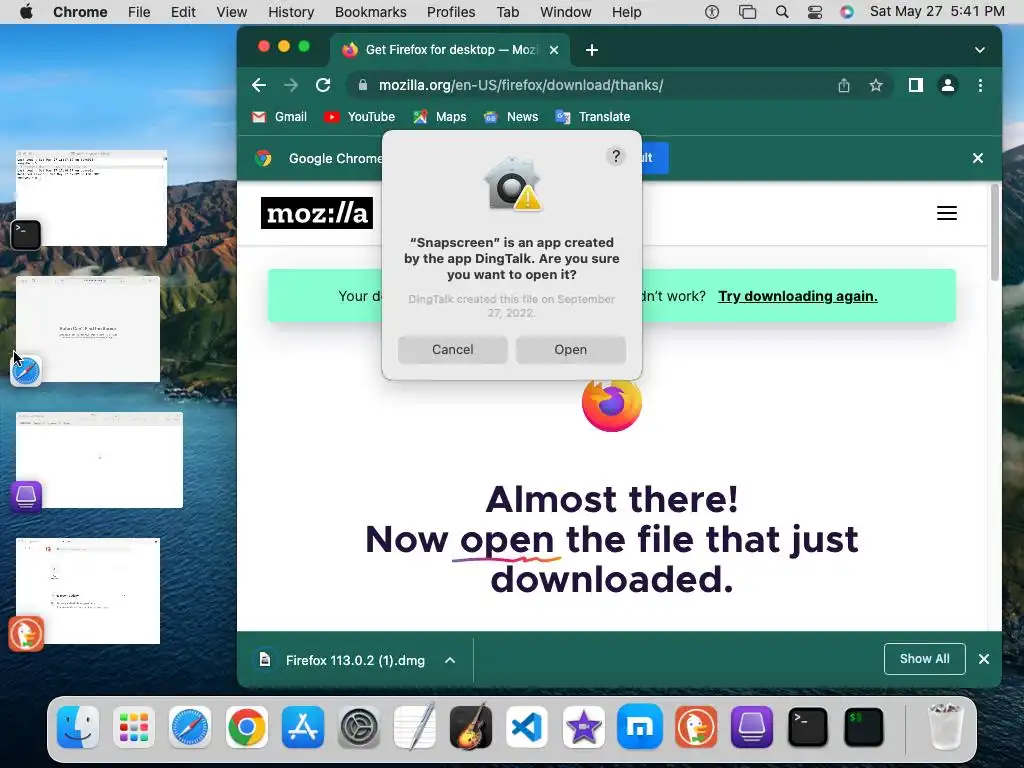Close the Get Firefox for desktop tab
The height and width of the screenshot is (768, 1024).
pyautogui.click(x=554, y=50)
